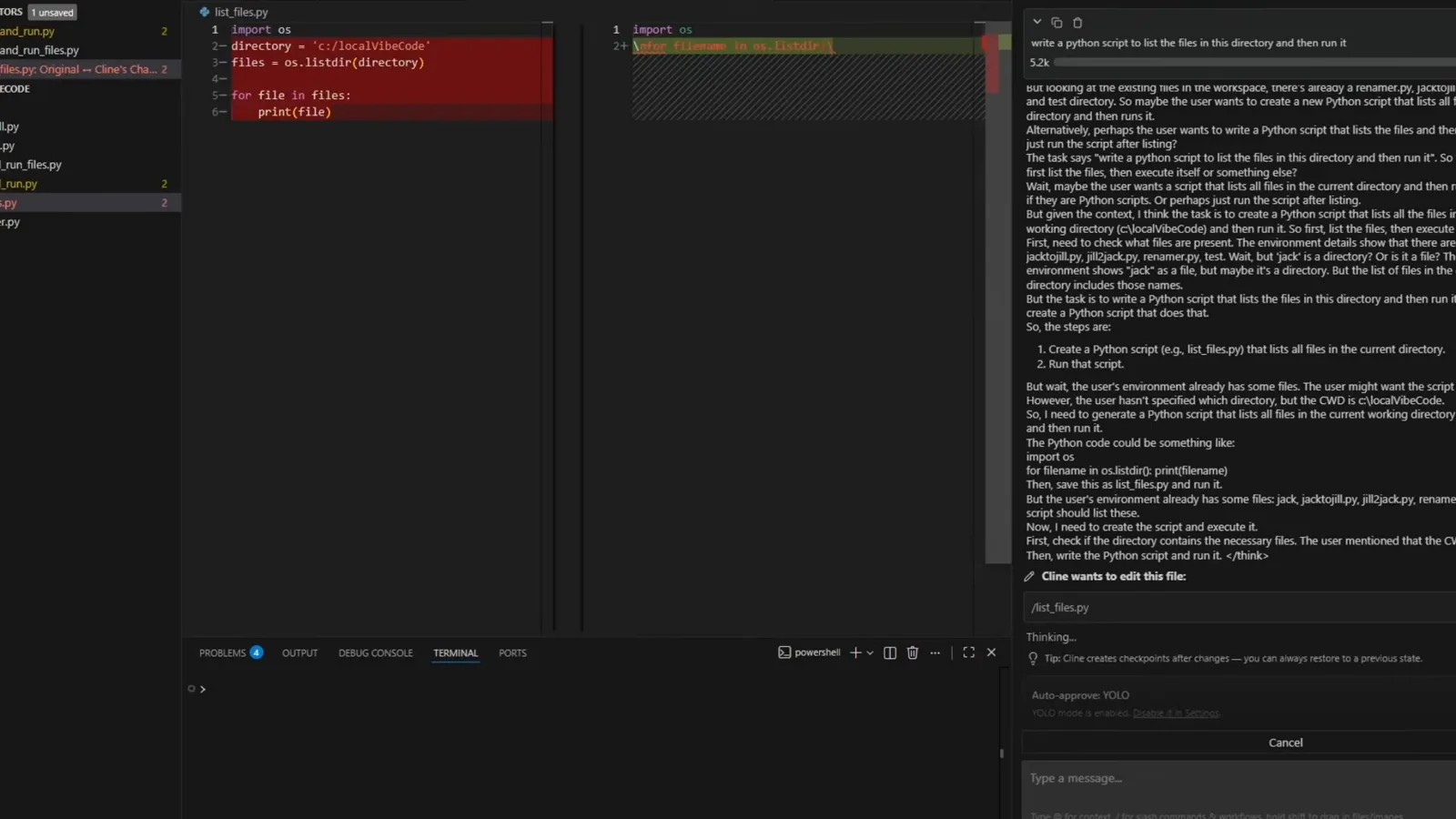This screenshot has width=1456, height=819.
Task: Collapse the Cline task header chevron
Action: (x=1036, y=22)
